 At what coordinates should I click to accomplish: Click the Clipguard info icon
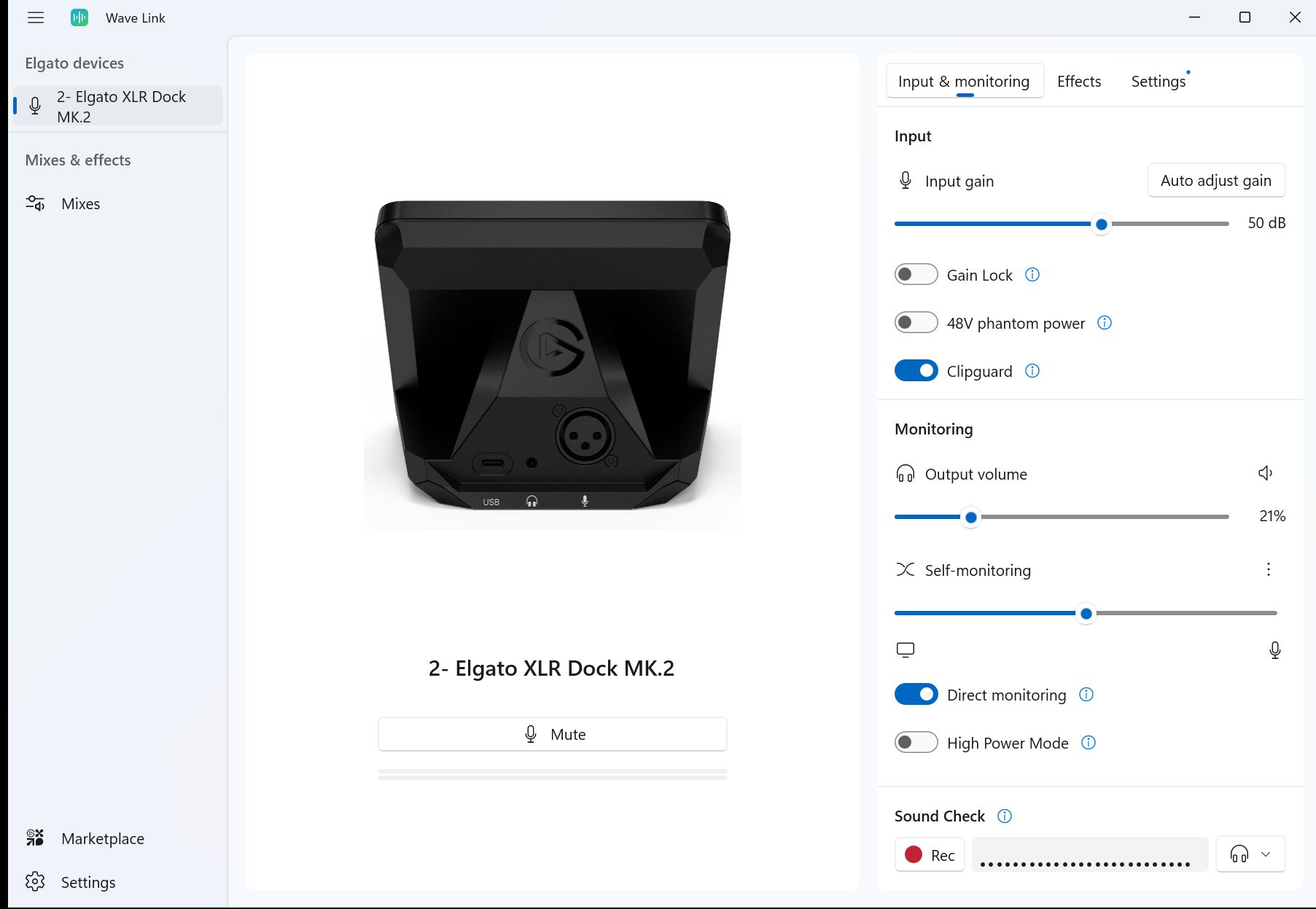tap(1032, 371)
